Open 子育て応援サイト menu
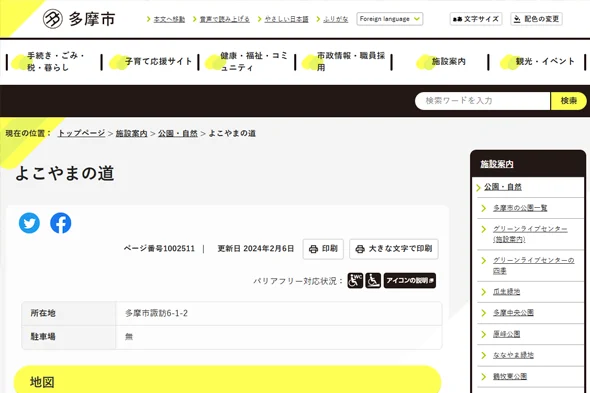 coord(151,62)
